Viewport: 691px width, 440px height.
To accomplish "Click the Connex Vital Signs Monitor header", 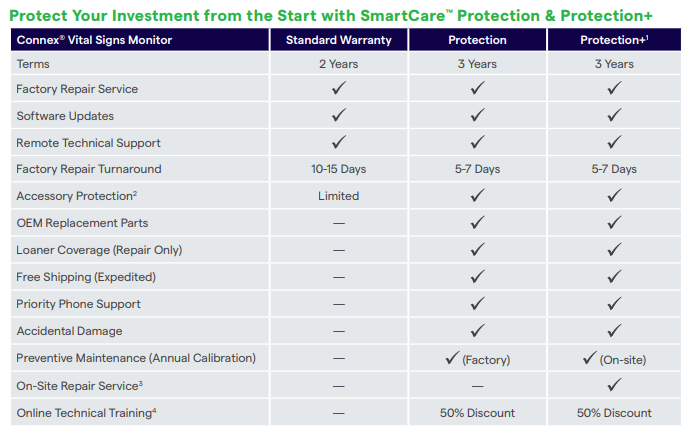I will coord(94,40).
